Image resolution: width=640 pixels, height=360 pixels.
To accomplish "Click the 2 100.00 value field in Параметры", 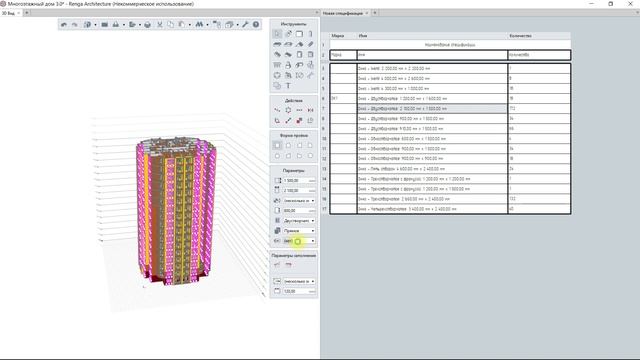I will [299, 191].
